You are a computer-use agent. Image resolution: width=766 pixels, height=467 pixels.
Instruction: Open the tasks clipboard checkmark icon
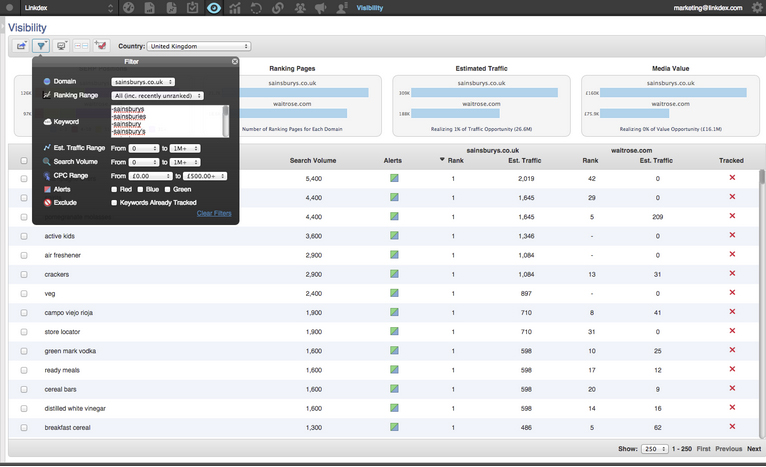click(192, 8)
